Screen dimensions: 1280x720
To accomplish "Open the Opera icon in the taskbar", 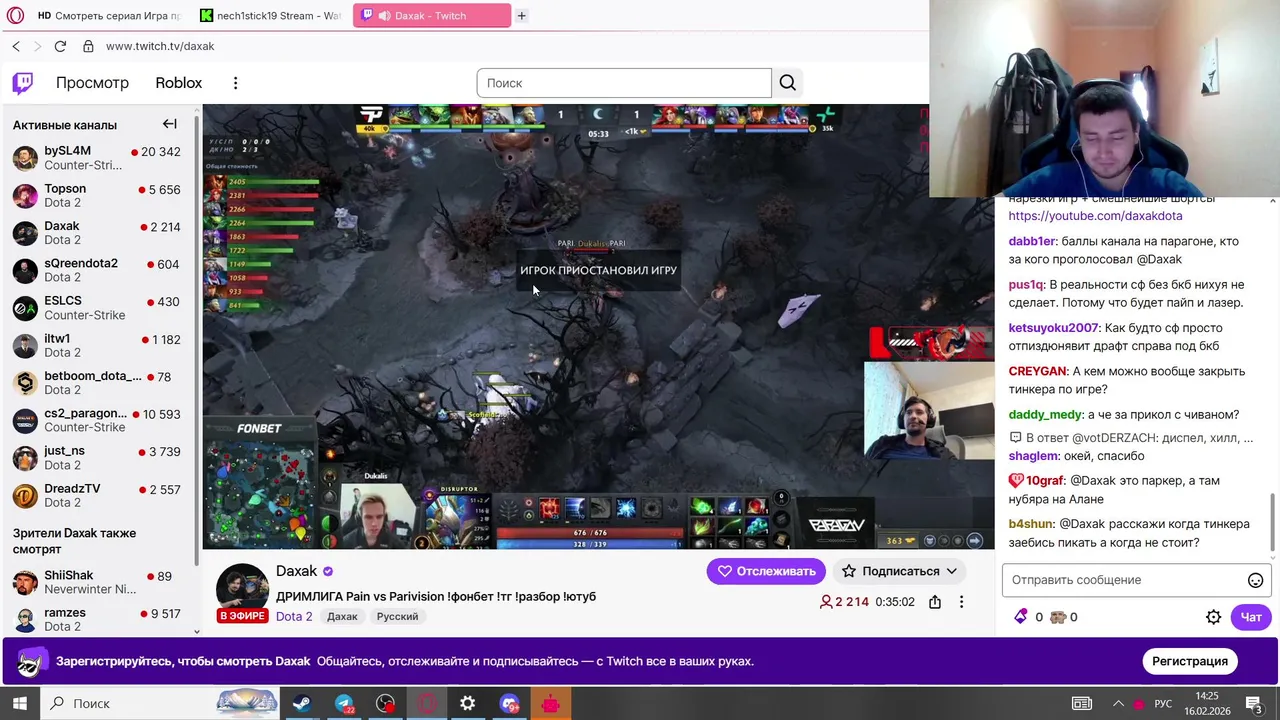I will (x=427, y=703).
